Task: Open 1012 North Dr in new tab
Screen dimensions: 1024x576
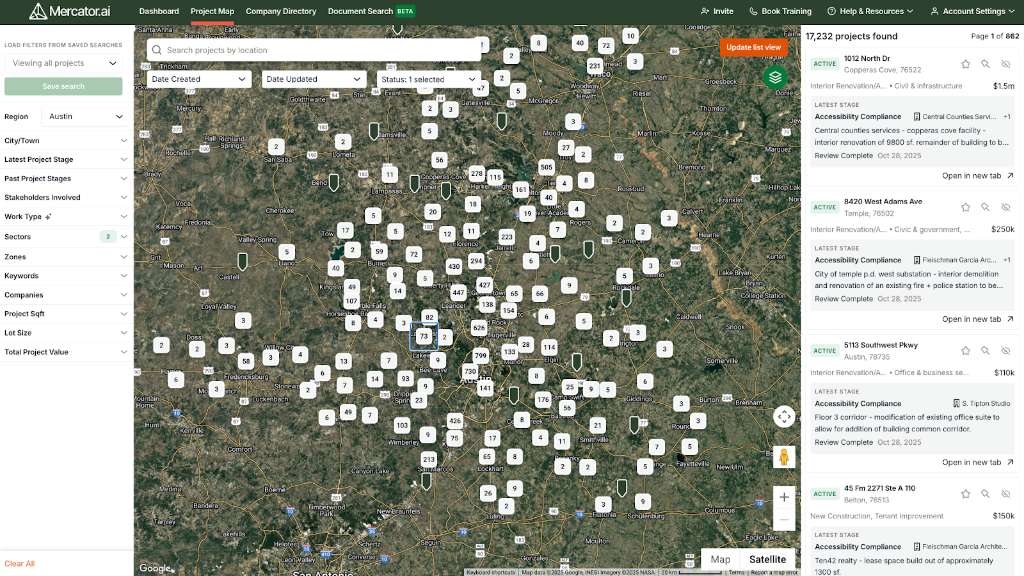Action: pyautogui.click(x=978, y=176)
